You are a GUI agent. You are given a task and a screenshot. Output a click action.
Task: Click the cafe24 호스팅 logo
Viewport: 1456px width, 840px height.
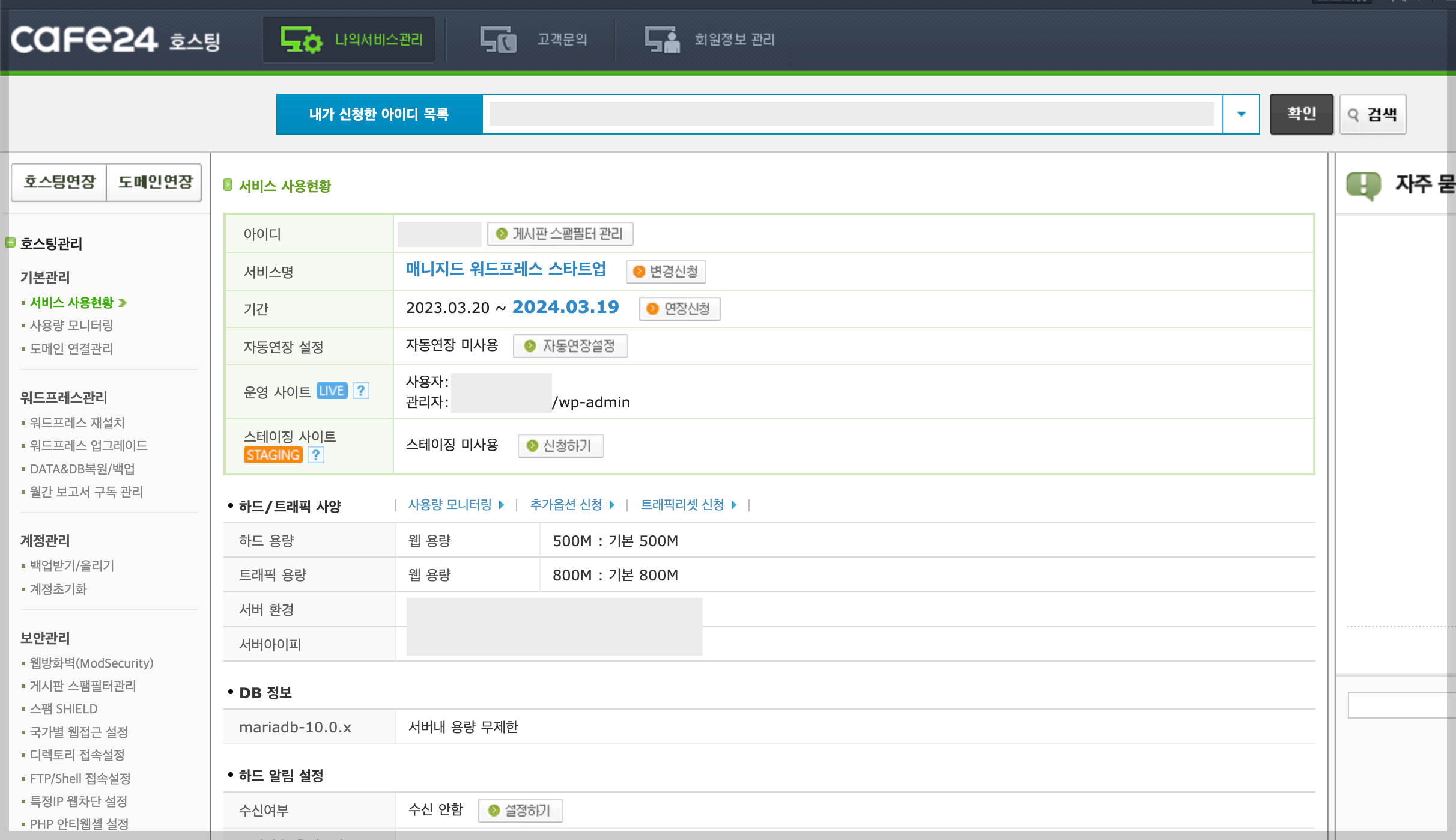115,40
